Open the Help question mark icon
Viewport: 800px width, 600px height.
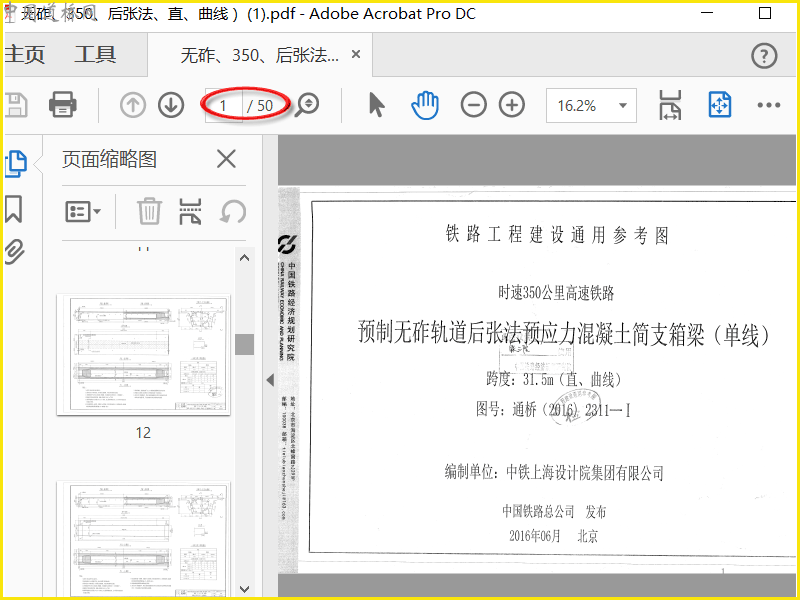point(764,56)
